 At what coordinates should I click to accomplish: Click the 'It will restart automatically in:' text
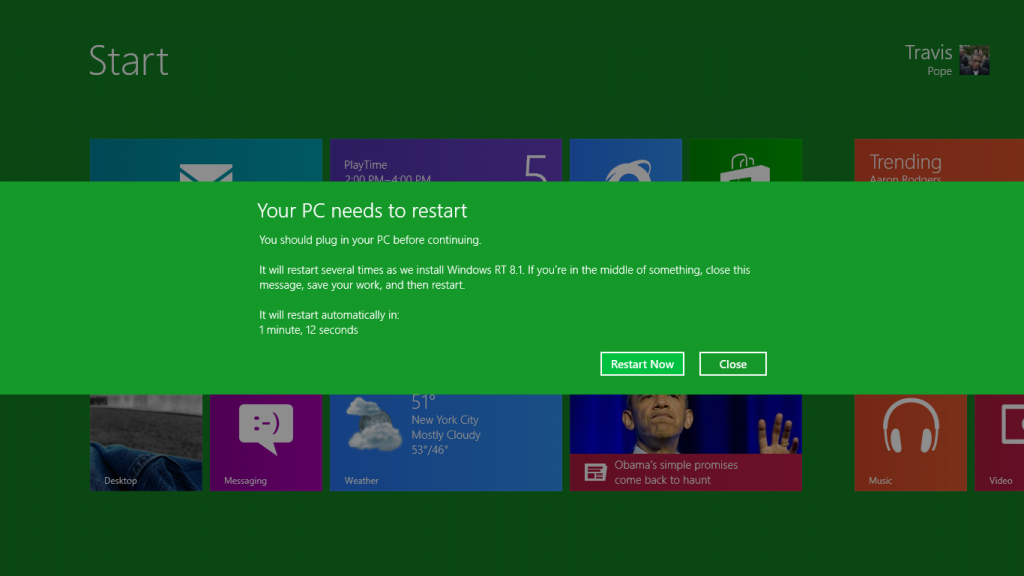[328, 315]
